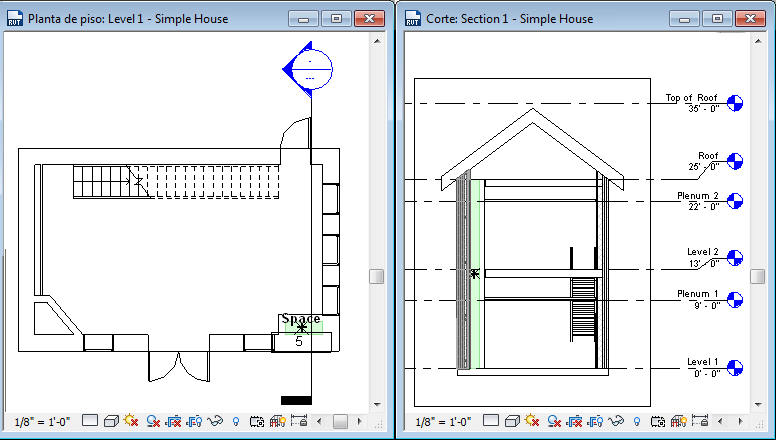Click the RVT icon in Section 1 title bar
776x440 pixels.
click(413, 19)
